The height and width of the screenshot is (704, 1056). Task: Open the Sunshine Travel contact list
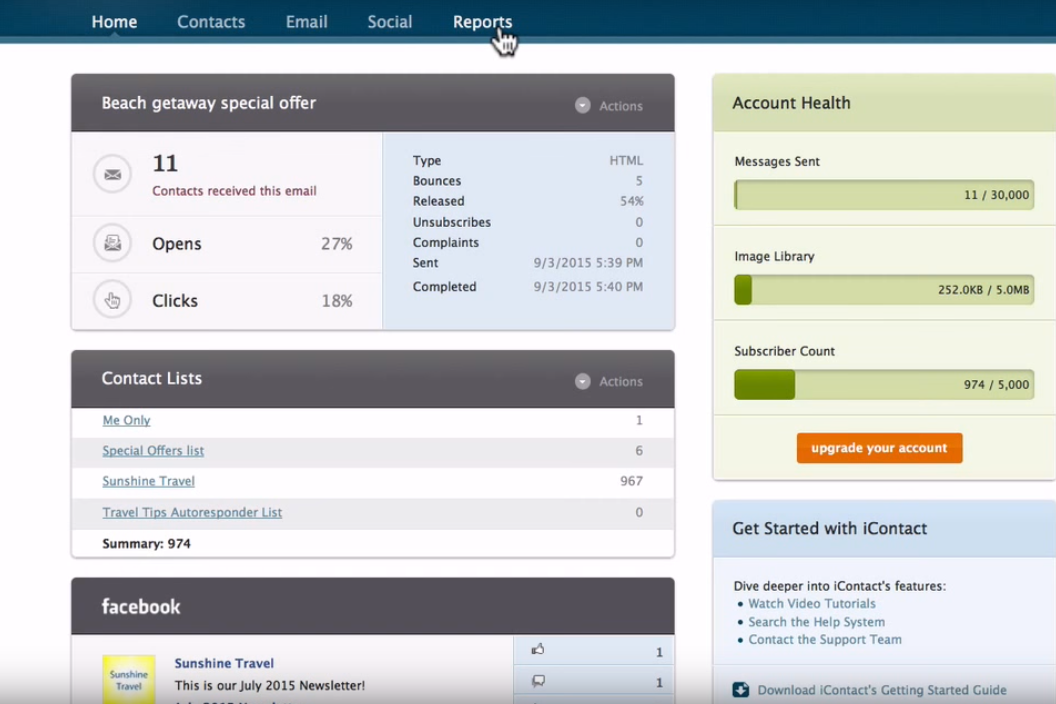[148, 481]
